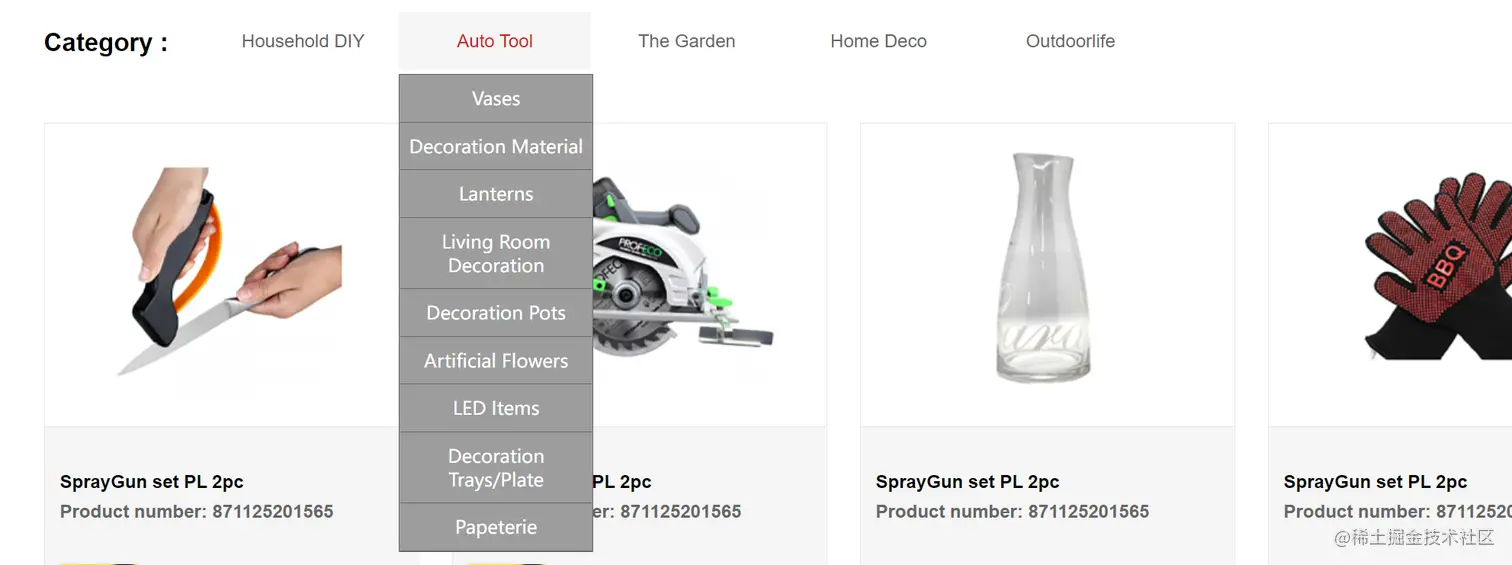Select Decoration Material submenu item

click(x=496, y=146)
